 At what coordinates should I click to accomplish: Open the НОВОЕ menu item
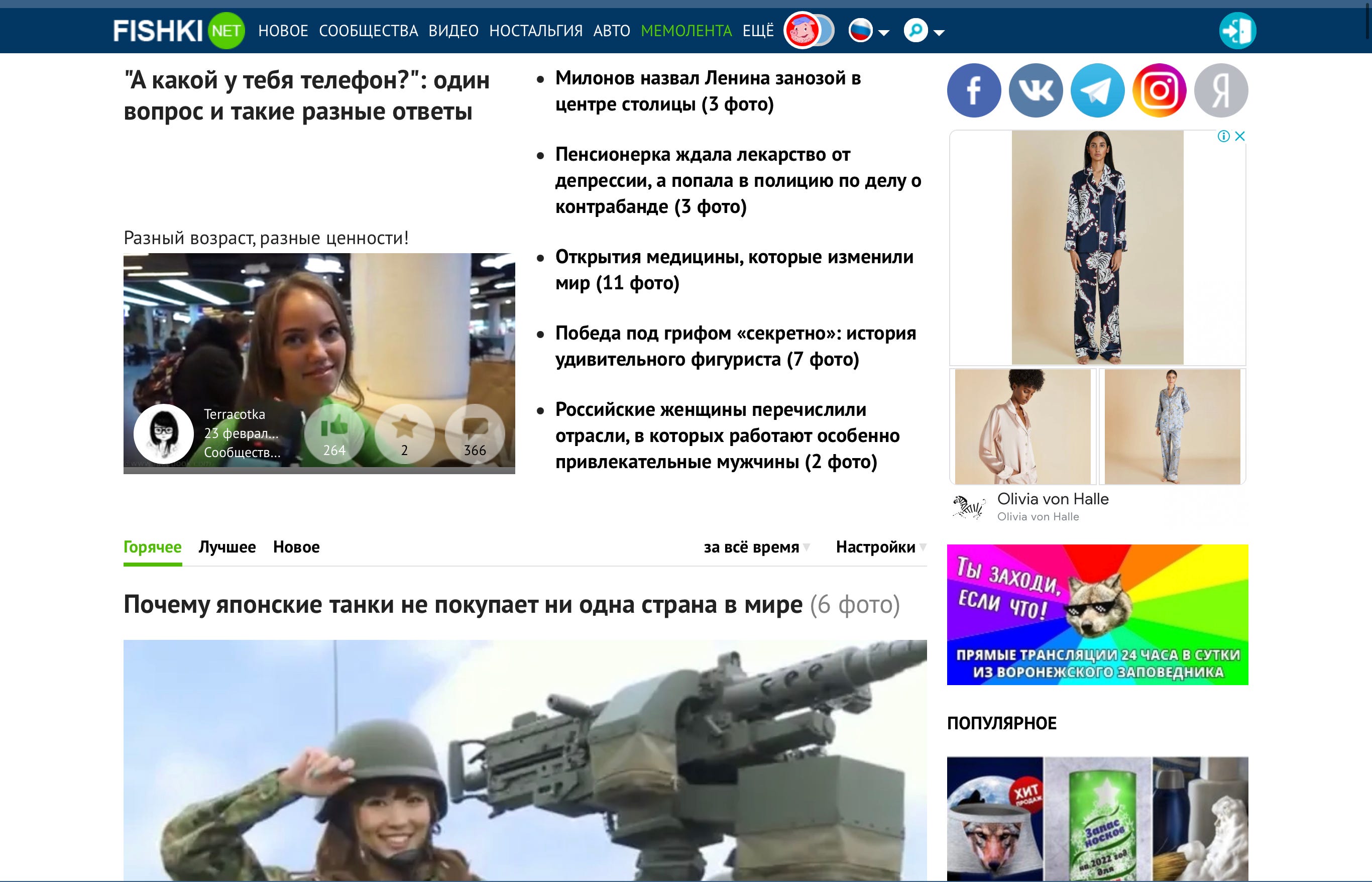click(x=283, y=31)
